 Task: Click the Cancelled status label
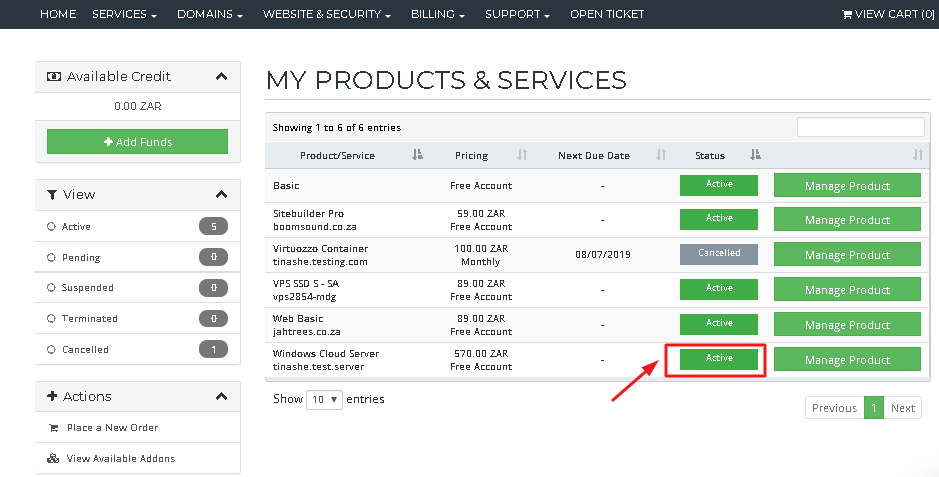click(719, 254)
